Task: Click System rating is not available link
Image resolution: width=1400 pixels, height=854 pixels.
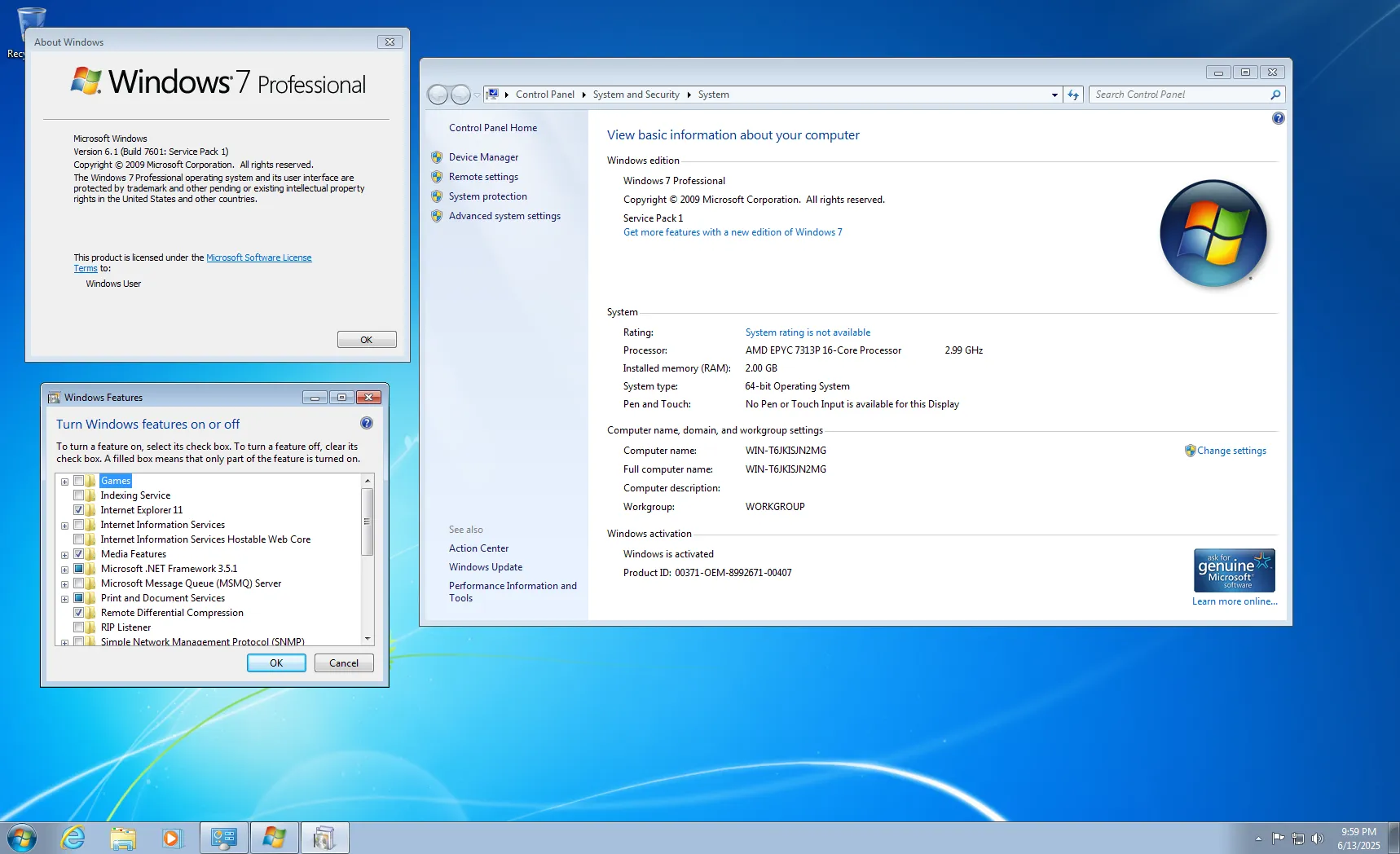Action: click(x=808, y=332)
